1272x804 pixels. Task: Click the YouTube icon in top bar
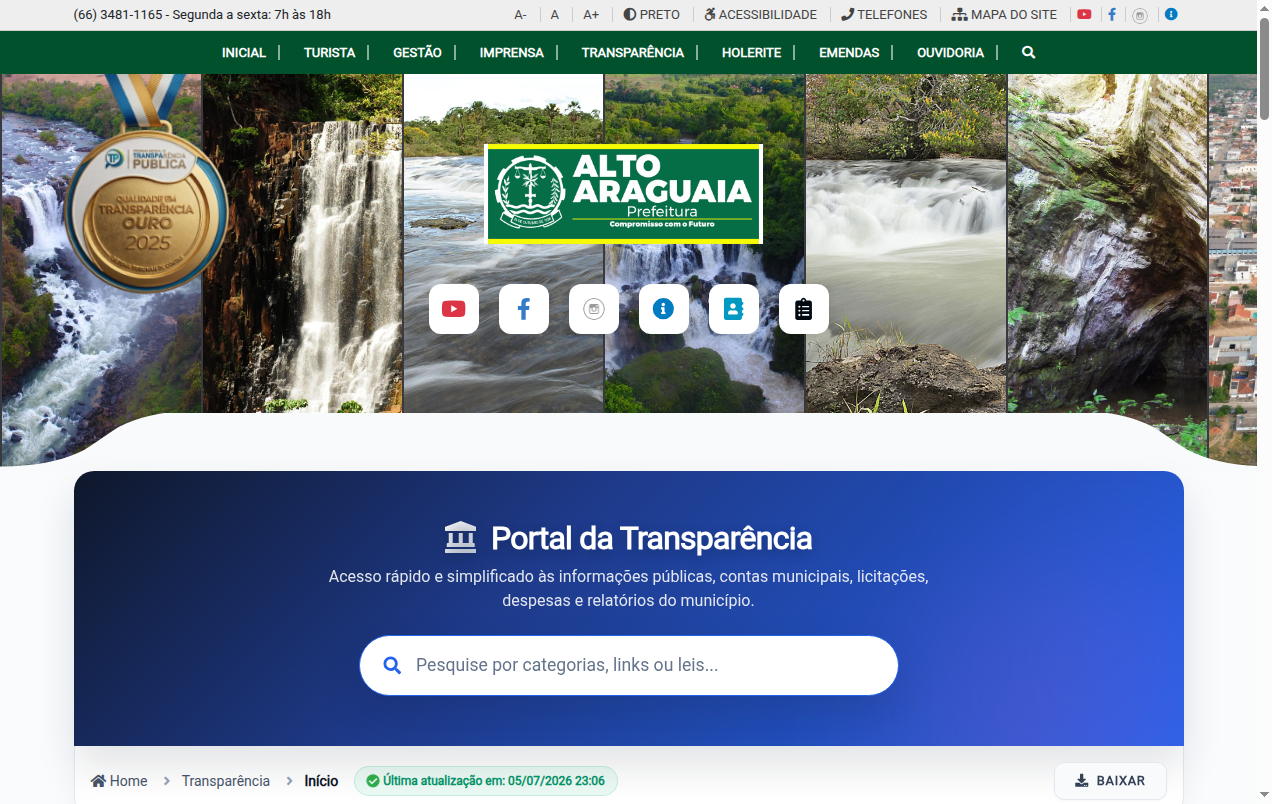(1084, 15)
